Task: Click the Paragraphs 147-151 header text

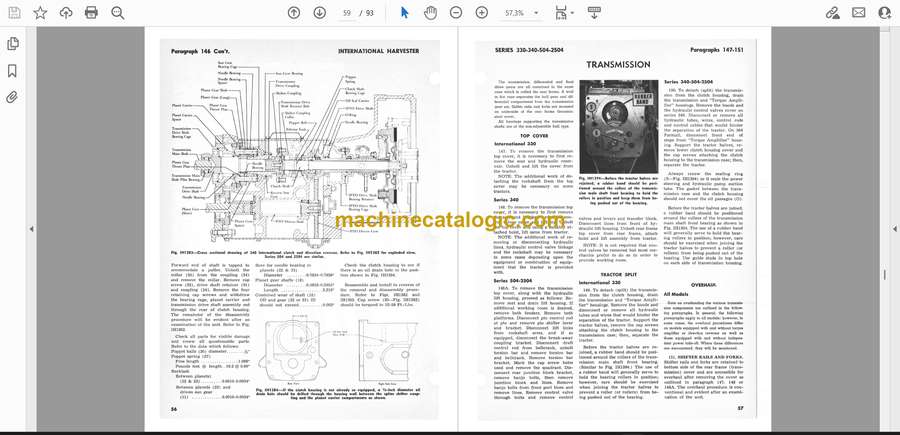Action: 717,51
